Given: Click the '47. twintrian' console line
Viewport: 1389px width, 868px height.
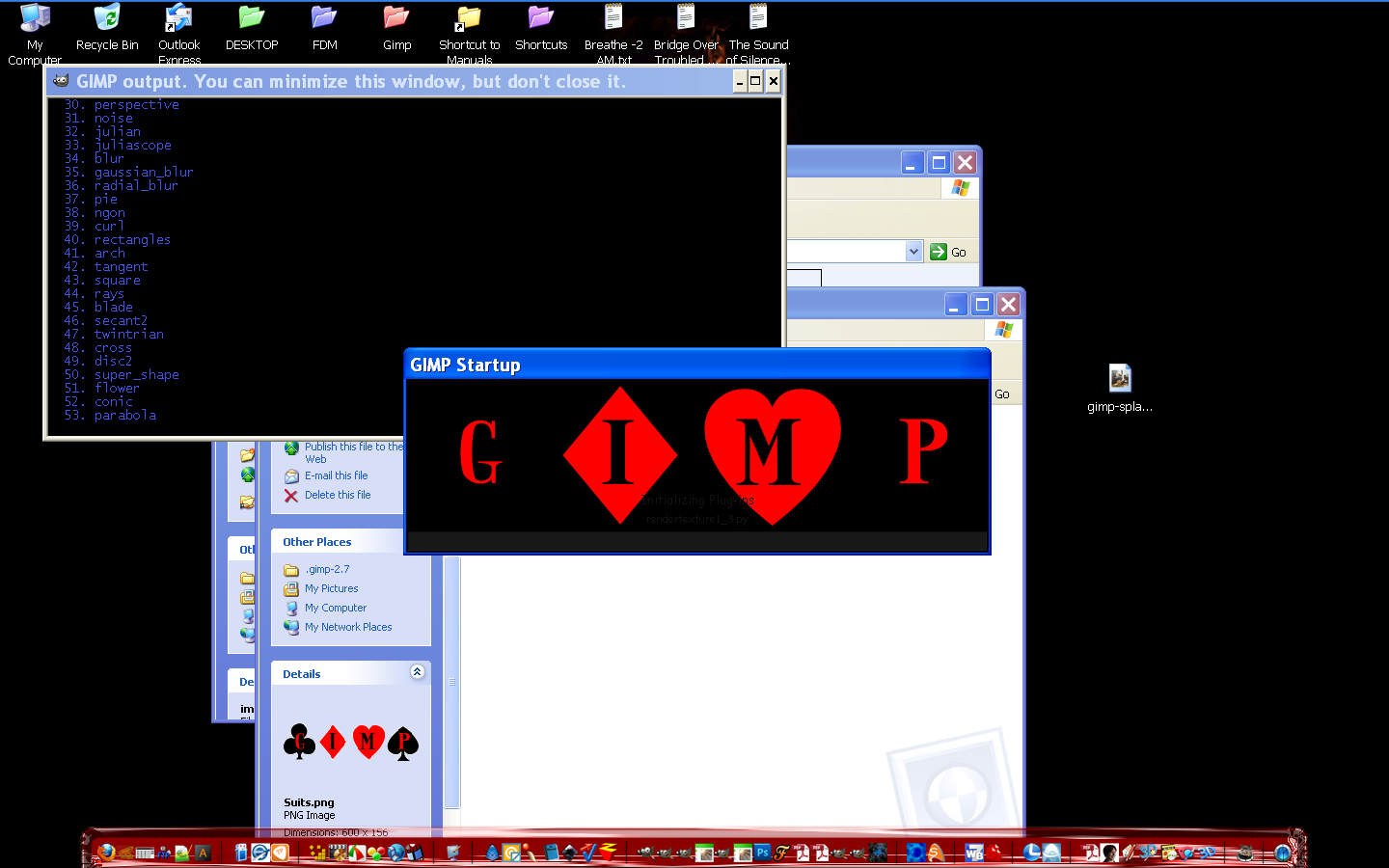Looking at the screenshot, I should tap(114, 334).
